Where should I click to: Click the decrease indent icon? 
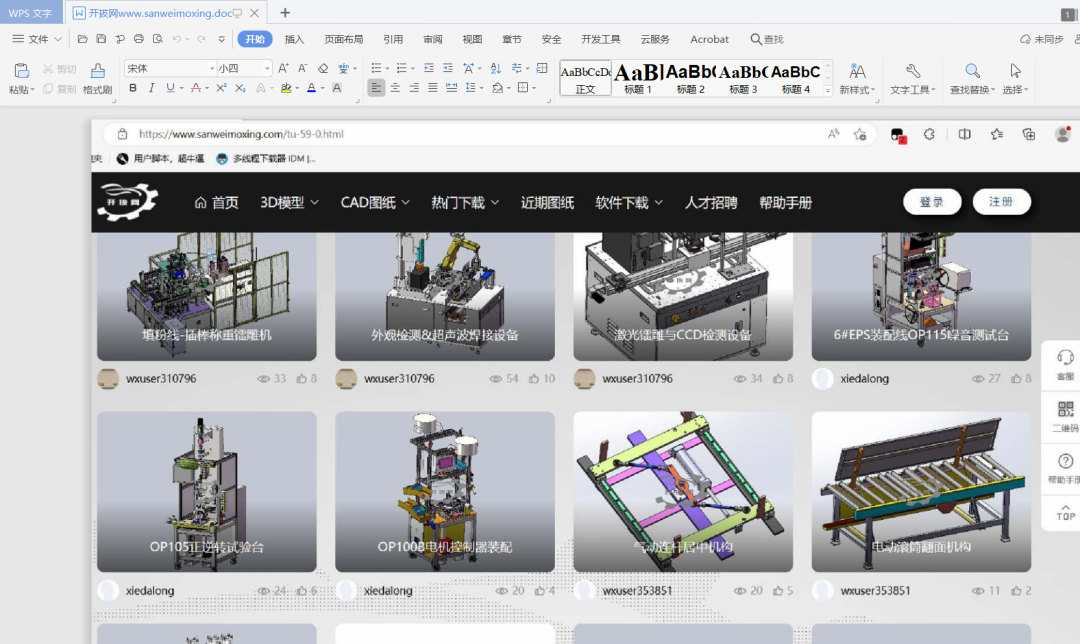pyautogui.click(x=428, y=68)
